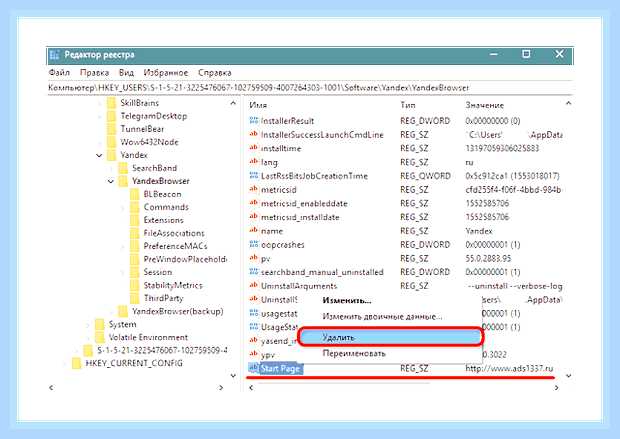Screen dimensions: 620x439
Task: Click values pane scroll right arrow
Action: (x=556, y=388)
